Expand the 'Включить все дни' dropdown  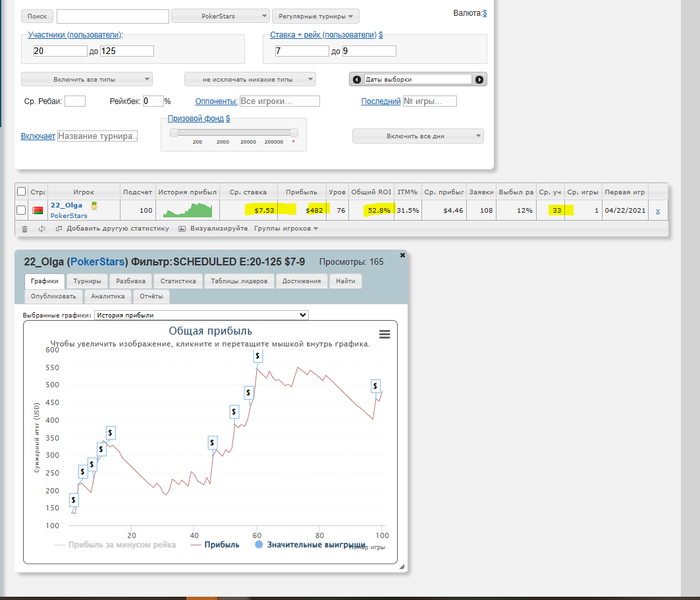[x=418, y=136]
